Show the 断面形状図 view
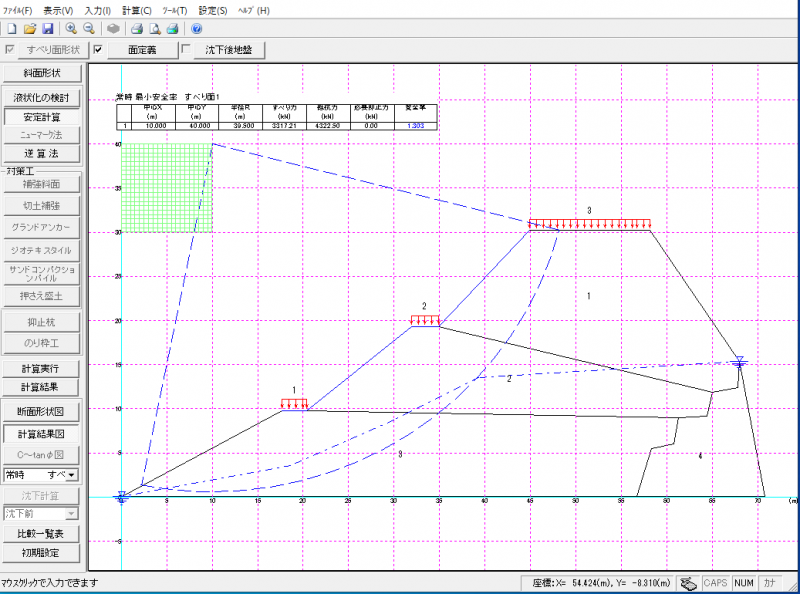The height and width of the screenshot is (594, 800). pyautogui.click(x=41, y=412)
